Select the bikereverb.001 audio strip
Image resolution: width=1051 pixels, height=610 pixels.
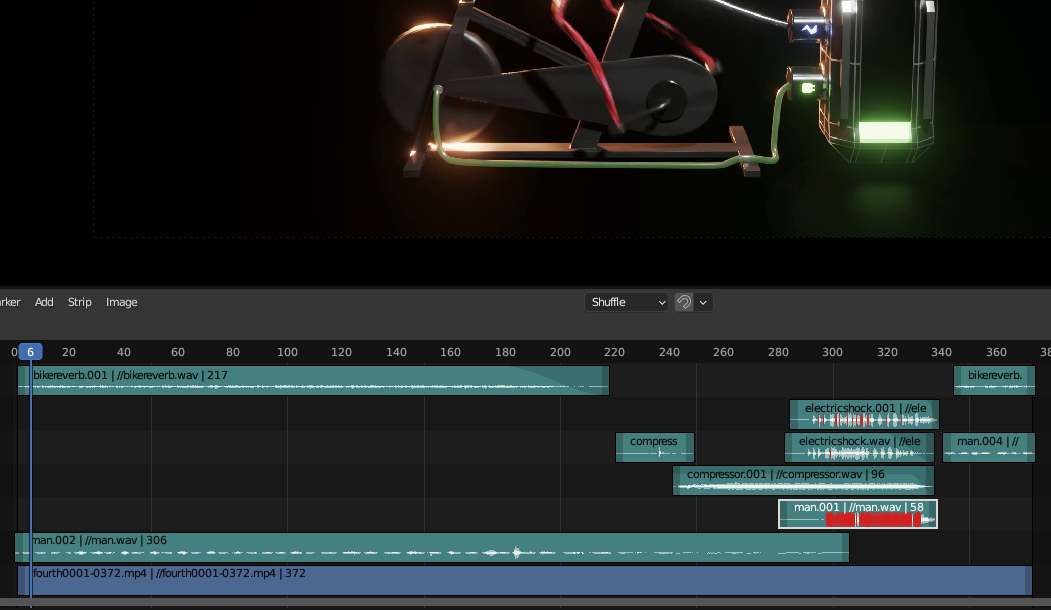[x=313, y=380]
